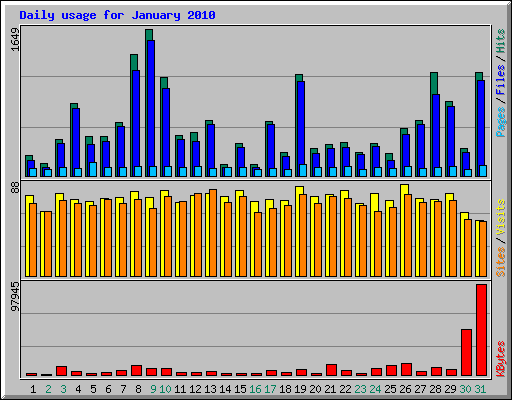Viewport: 512px width, 400px height.
Task: Select green day label "3"
Action: [63, 389]
